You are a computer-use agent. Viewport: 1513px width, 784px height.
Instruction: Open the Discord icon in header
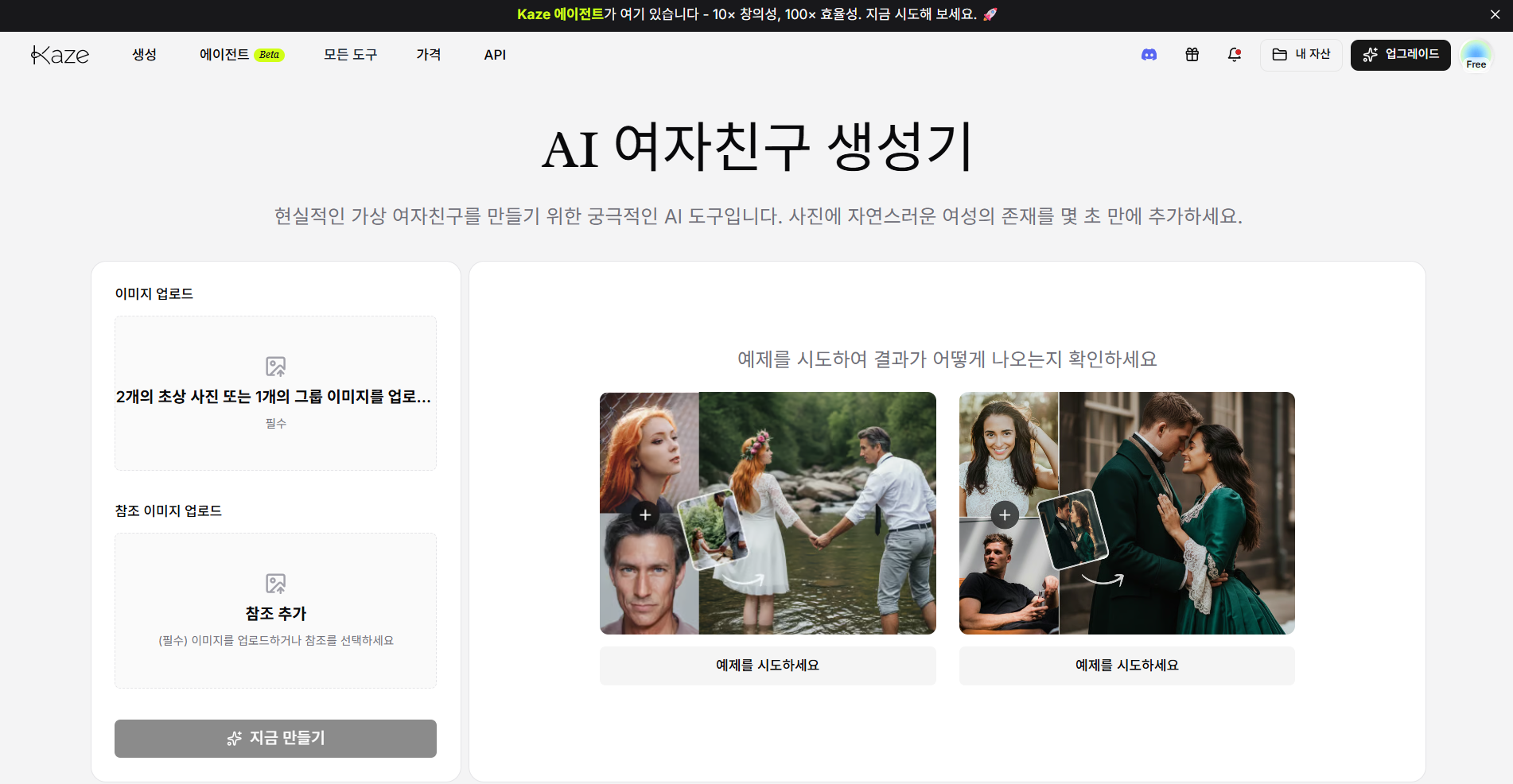click(1149, 55)
